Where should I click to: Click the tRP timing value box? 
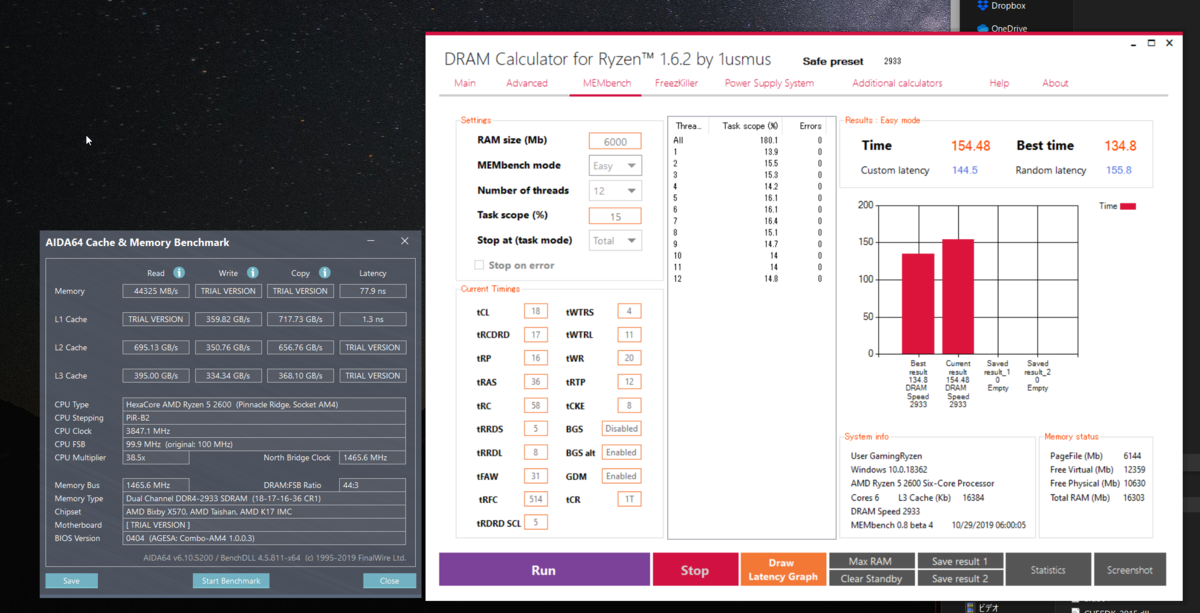536,358
